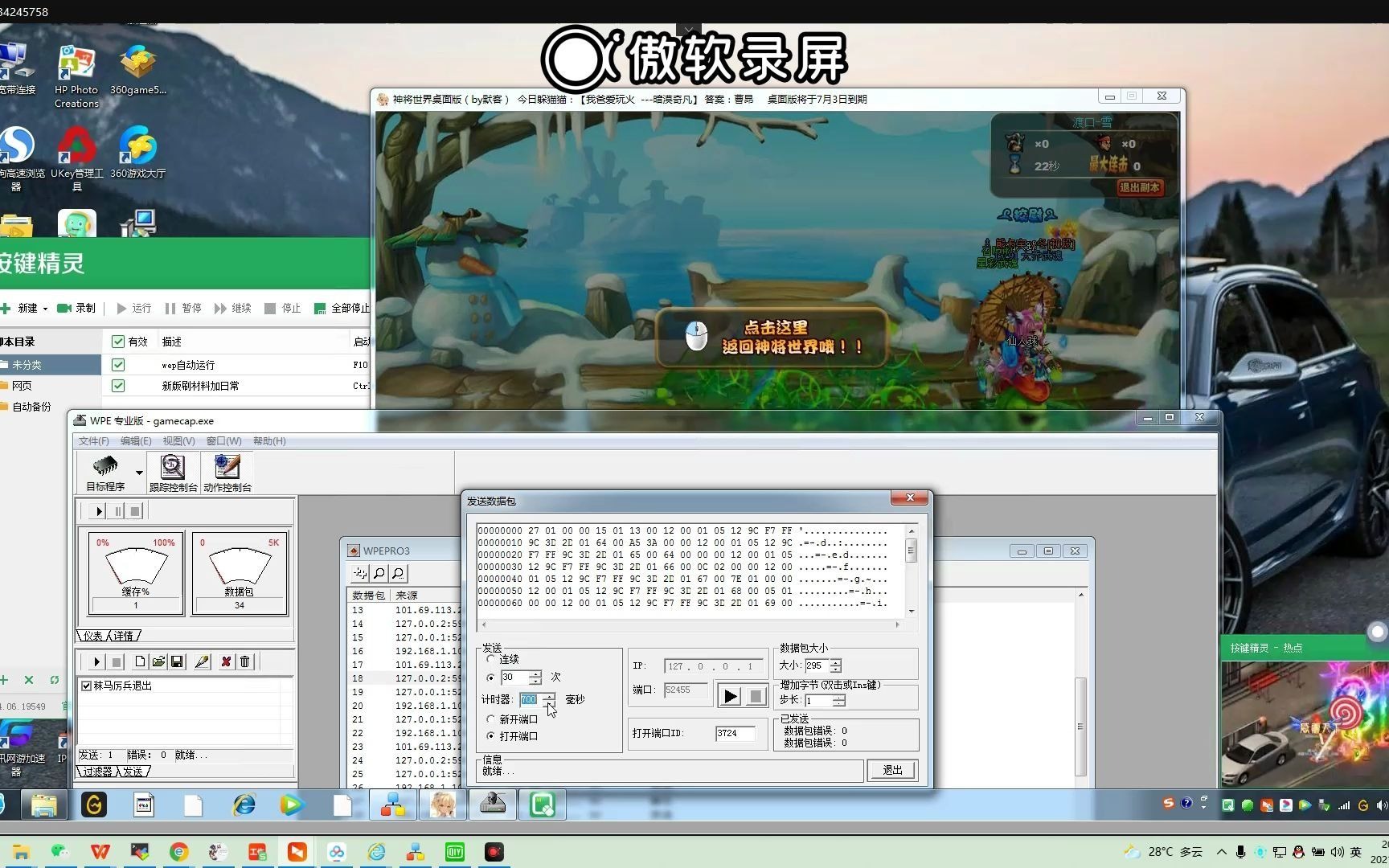Select the 打开端口 radio button
1389x868 pixels.
pos(490,735)
